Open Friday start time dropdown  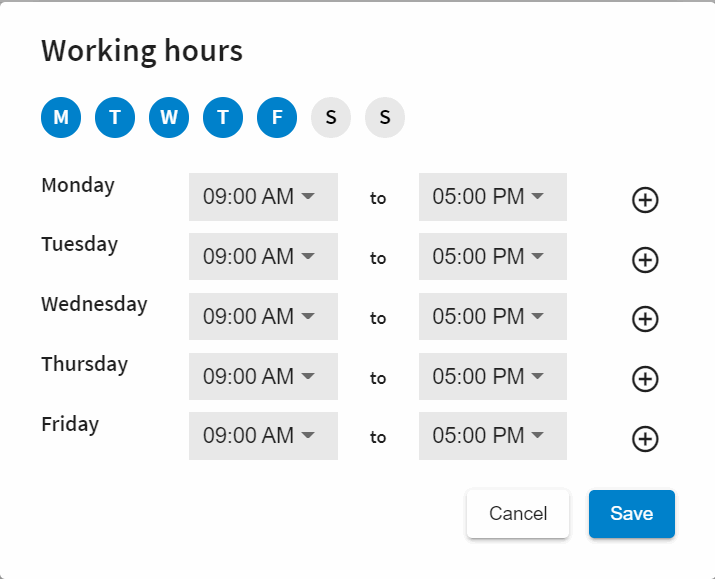(263, 437)
